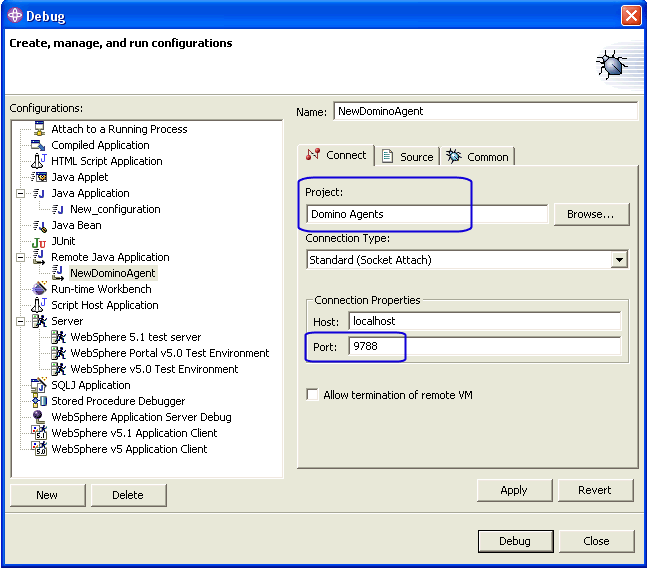Viewport: 647px width, 568px height.
Task: Click the Run-time Workbench icon
Action: click(39, 289)
